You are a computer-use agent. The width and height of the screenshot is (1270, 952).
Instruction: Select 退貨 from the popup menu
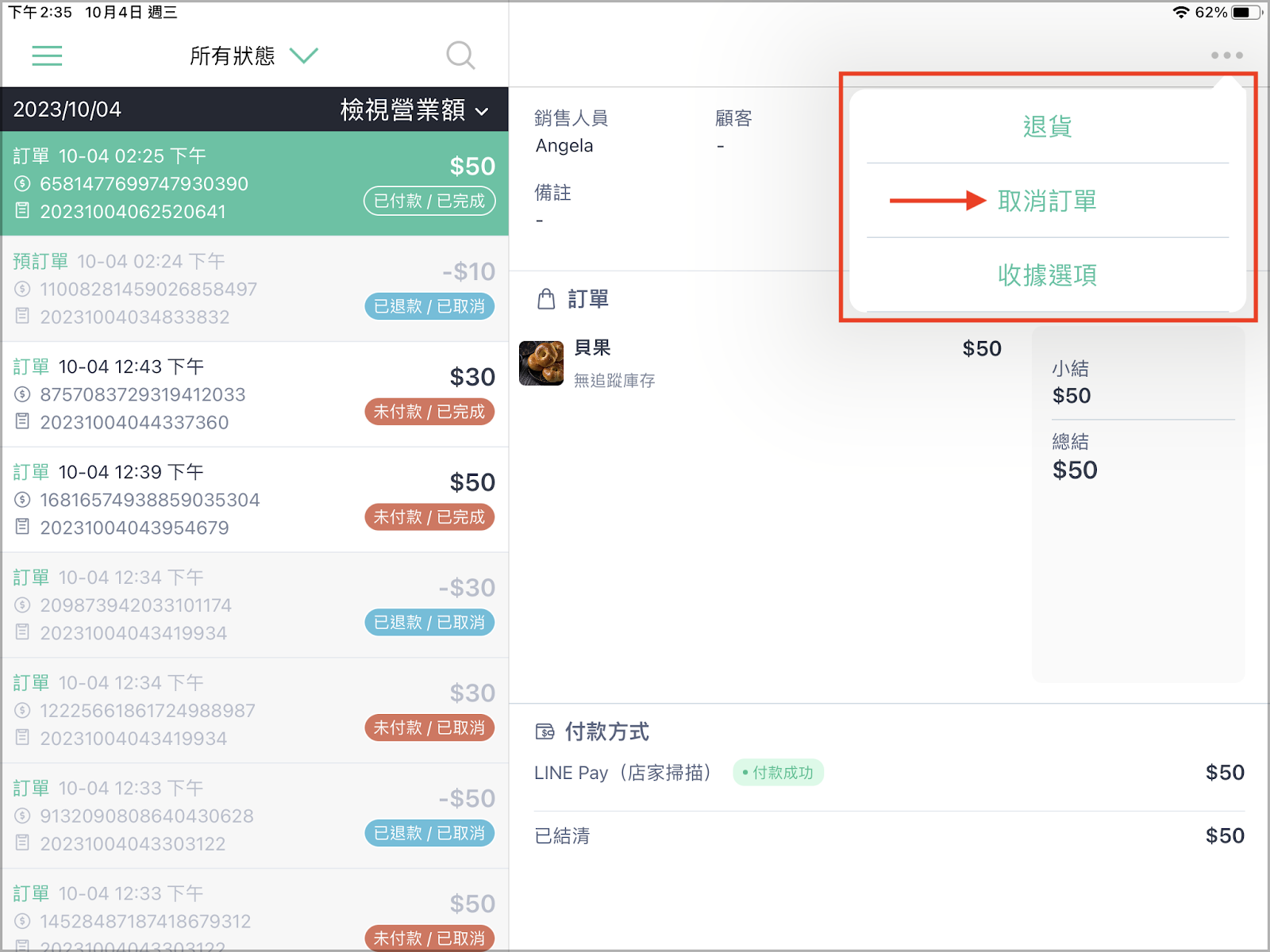[1047, 127]
